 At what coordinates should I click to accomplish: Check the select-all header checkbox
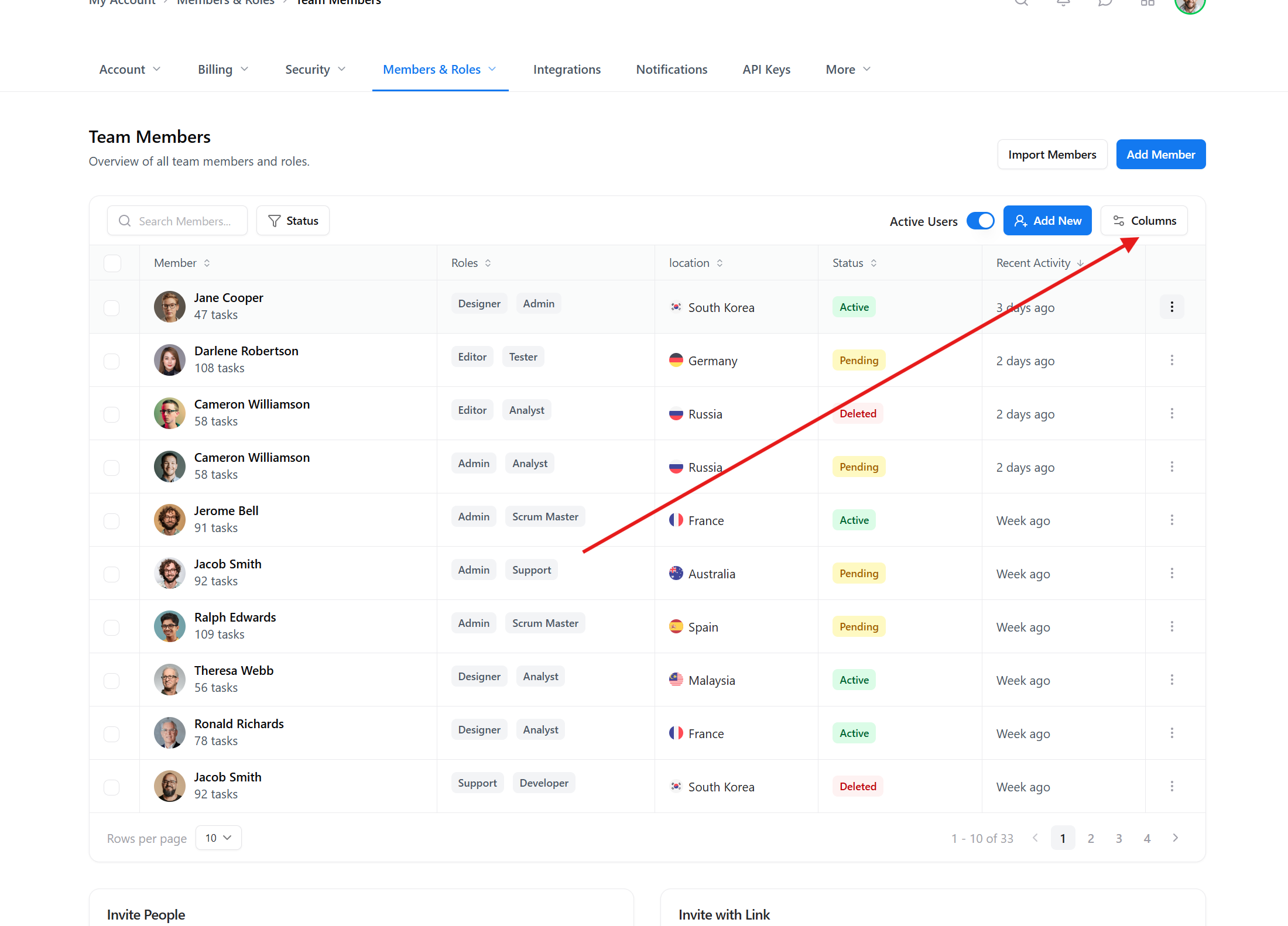tap(112, 263)
